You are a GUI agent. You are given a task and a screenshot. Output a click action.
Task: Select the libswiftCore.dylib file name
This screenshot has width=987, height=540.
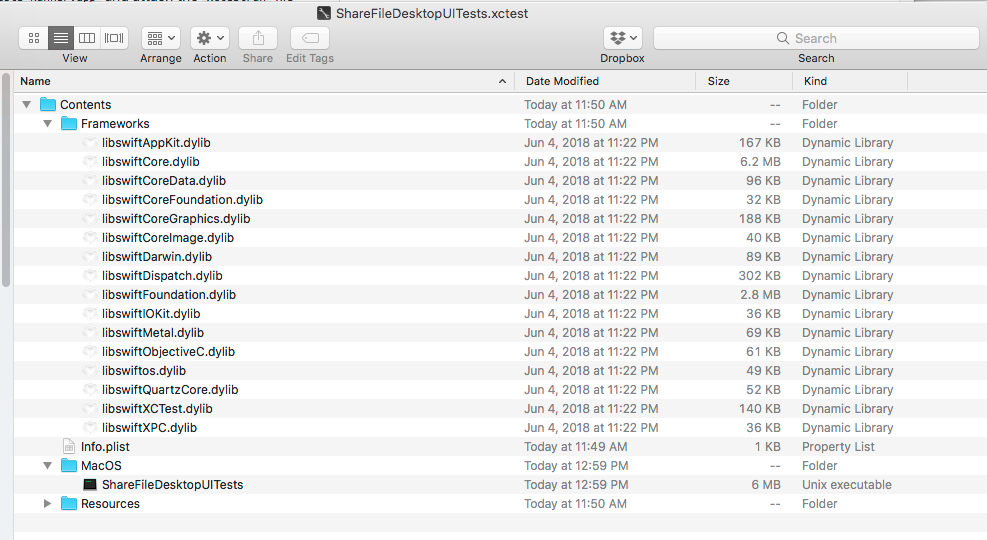150,162
